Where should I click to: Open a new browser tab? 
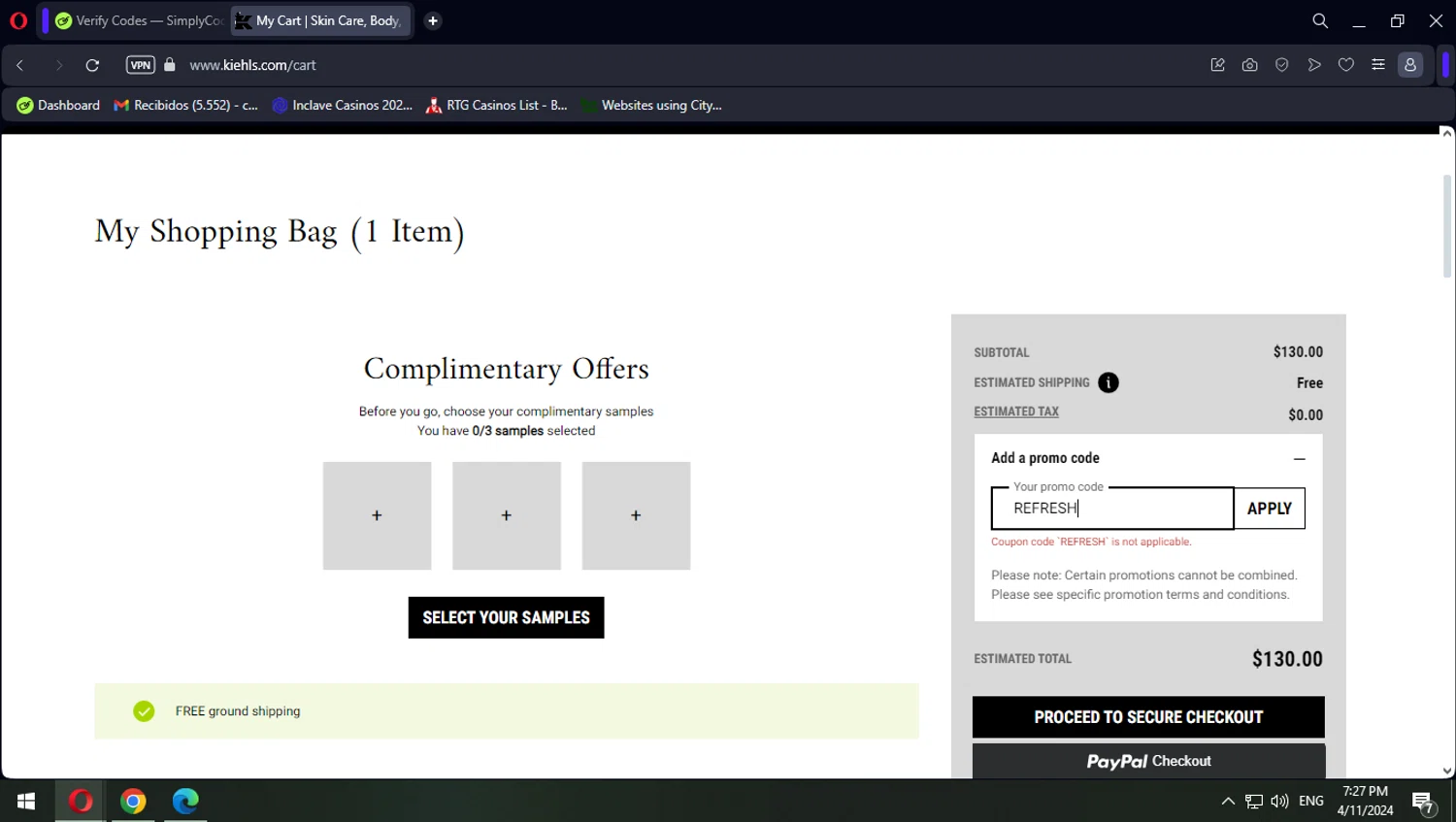433,20
